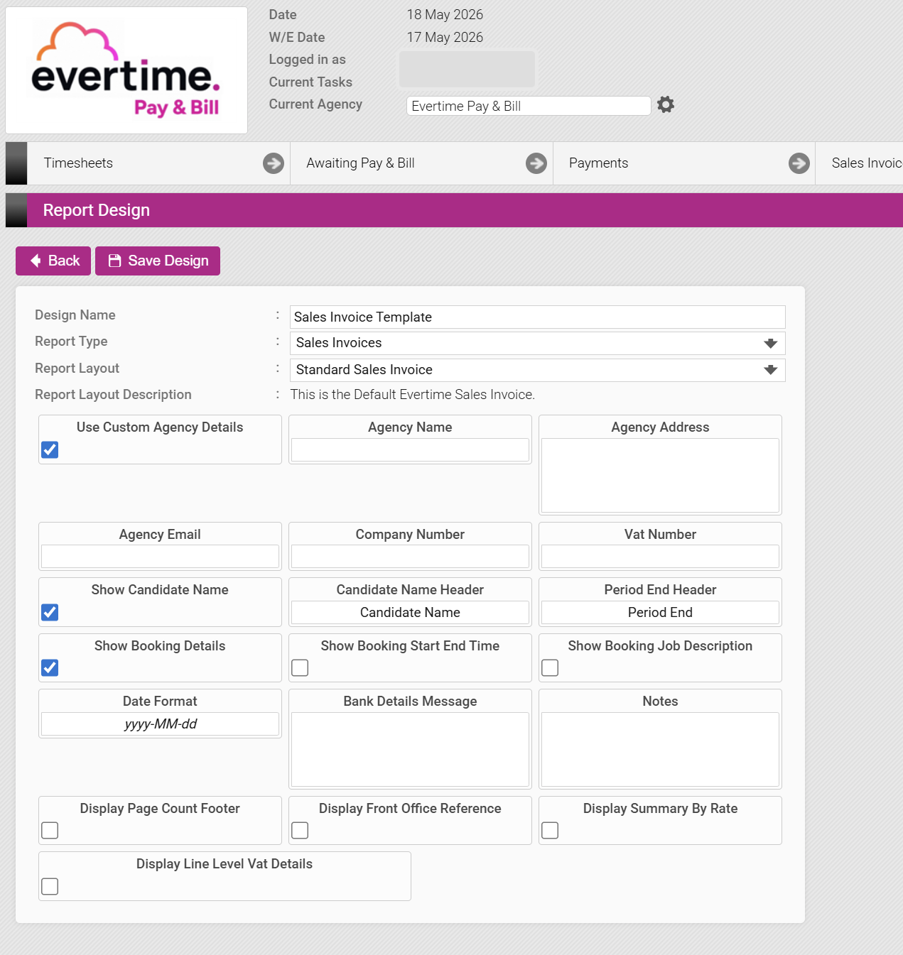Uncheck Show Candidate Name checkbox

click(50, 612)
